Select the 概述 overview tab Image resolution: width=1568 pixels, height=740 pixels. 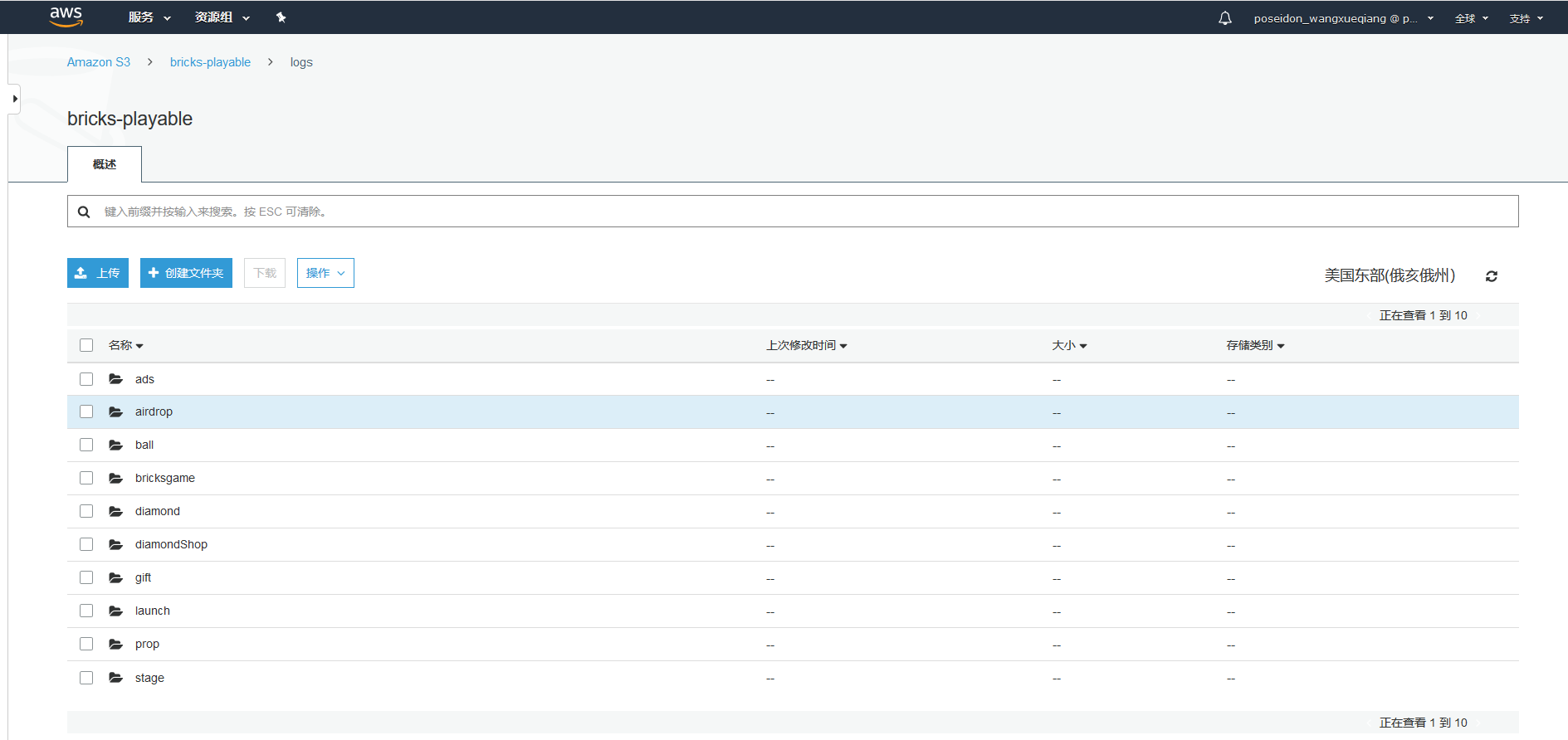click(x=105, y=164)
